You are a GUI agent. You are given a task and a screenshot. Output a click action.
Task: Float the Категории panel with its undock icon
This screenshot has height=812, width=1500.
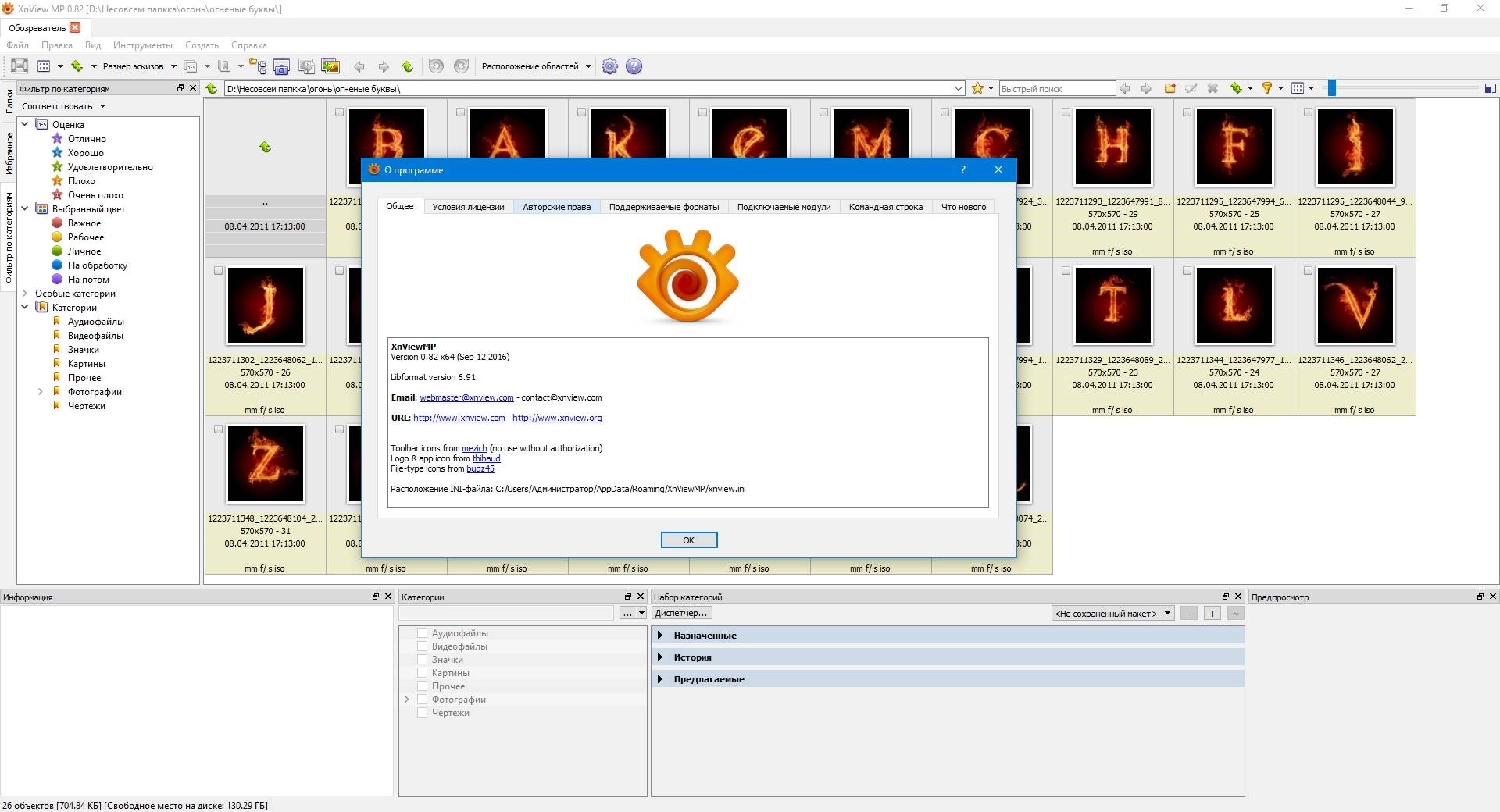point(627,597)
